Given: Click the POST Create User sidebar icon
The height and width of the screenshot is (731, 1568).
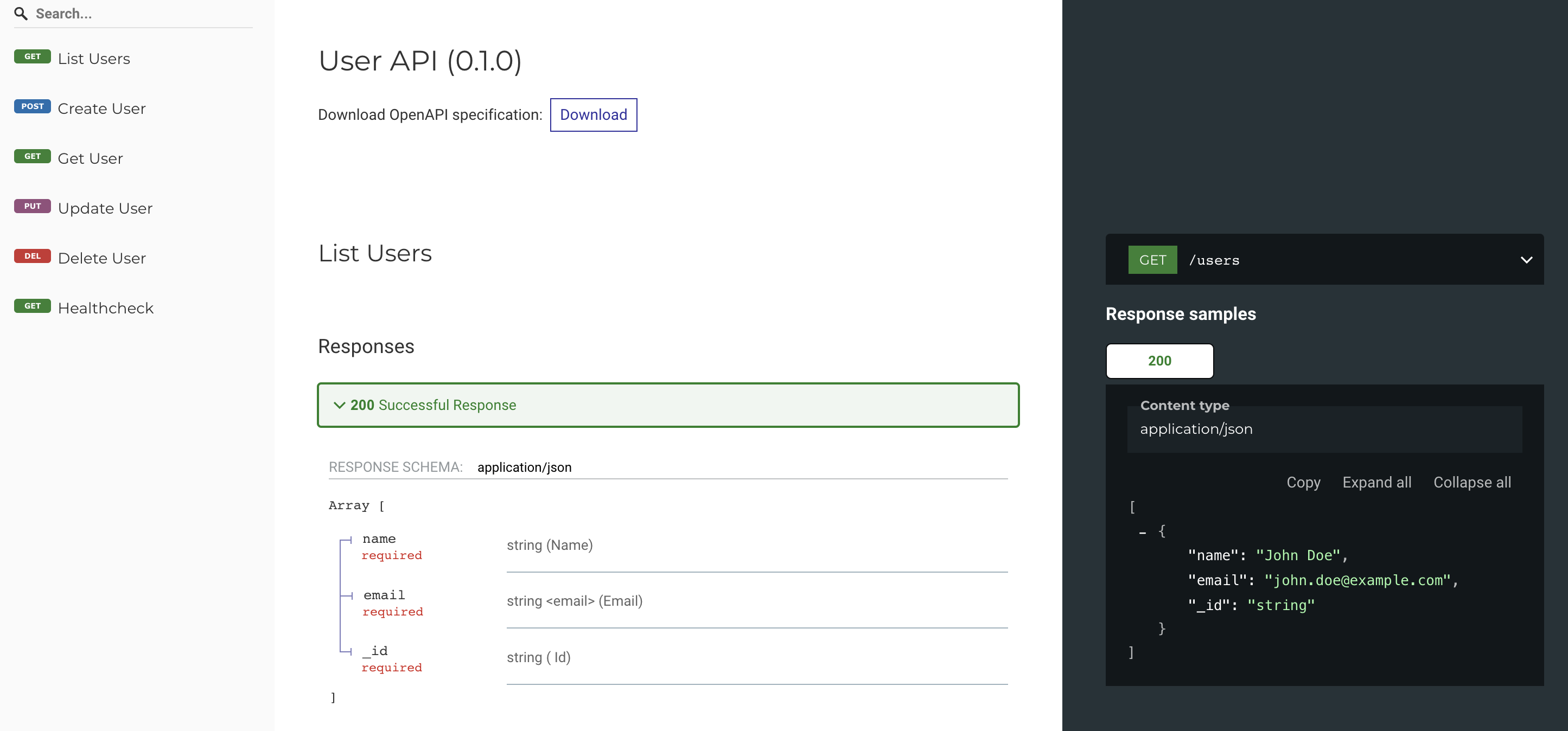Looking at the screenshot, I should pyautogui.click(x=33, y=106).
